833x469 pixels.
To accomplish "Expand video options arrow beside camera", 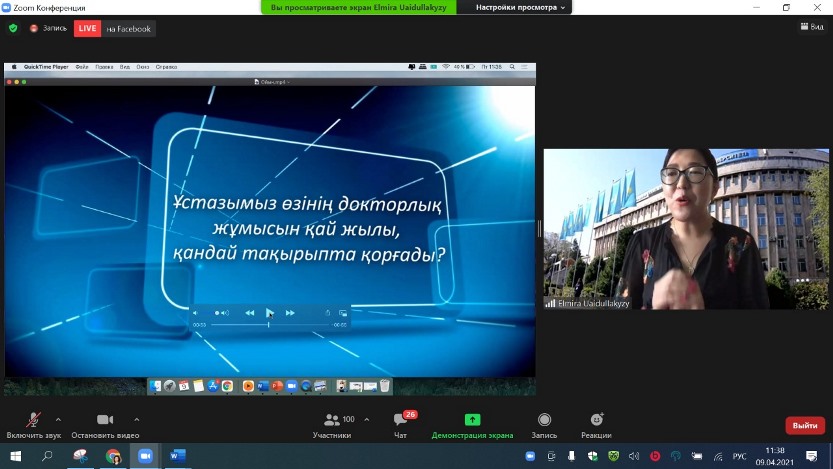I will 137,419.
